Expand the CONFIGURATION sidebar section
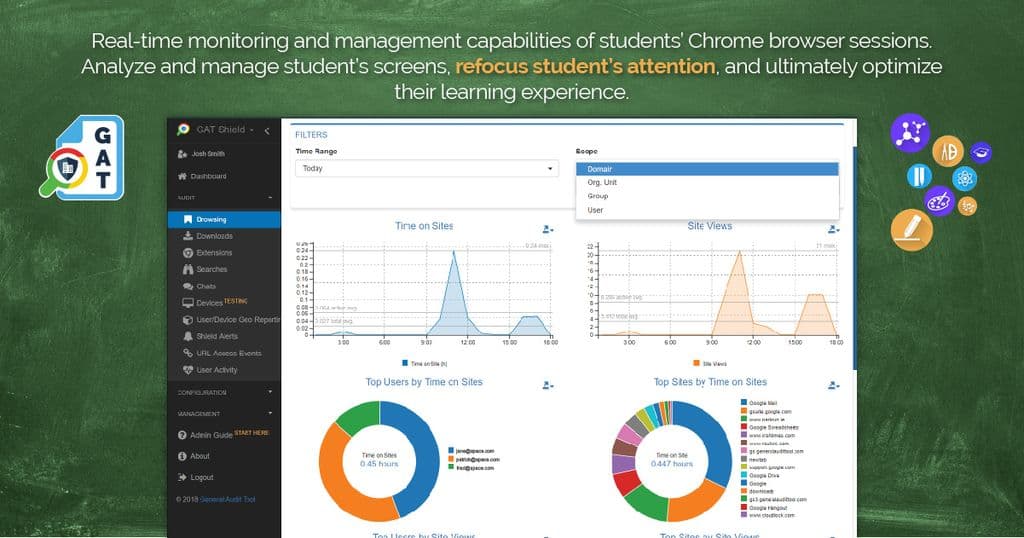The image size is (1024, 538). [x=224, y=392]
